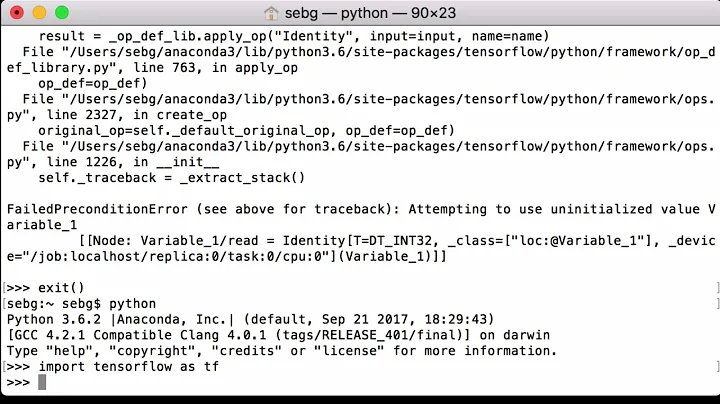This screenshot has height=404, width=720.
Task: Click the block cursor at the prompt
Action: click(42, 382)
